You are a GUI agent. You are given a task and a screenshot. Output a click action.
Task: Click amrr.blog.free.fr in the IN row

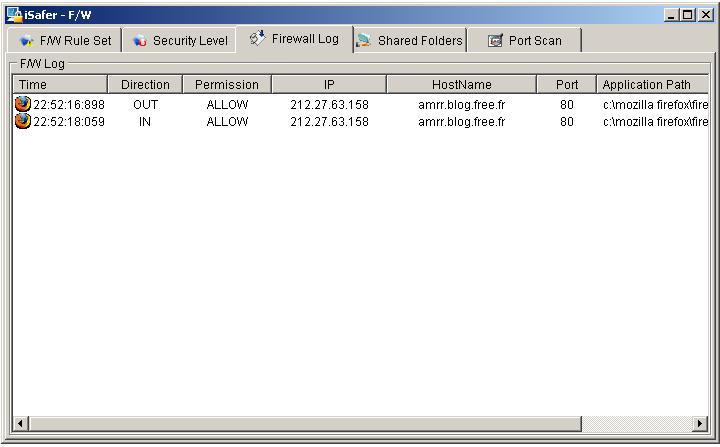461,122
